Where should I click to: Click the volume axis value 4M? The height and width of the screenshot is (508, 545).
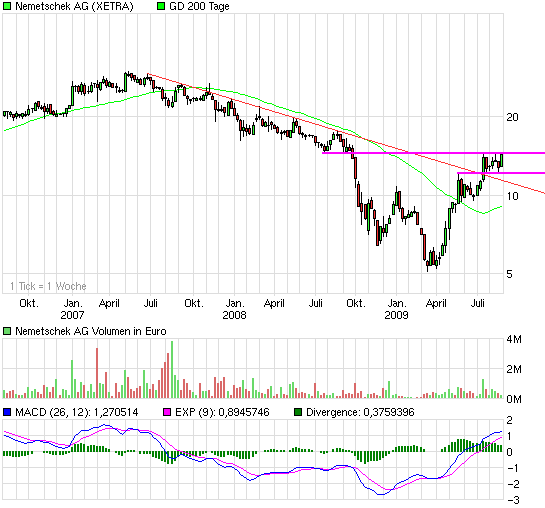514,339
